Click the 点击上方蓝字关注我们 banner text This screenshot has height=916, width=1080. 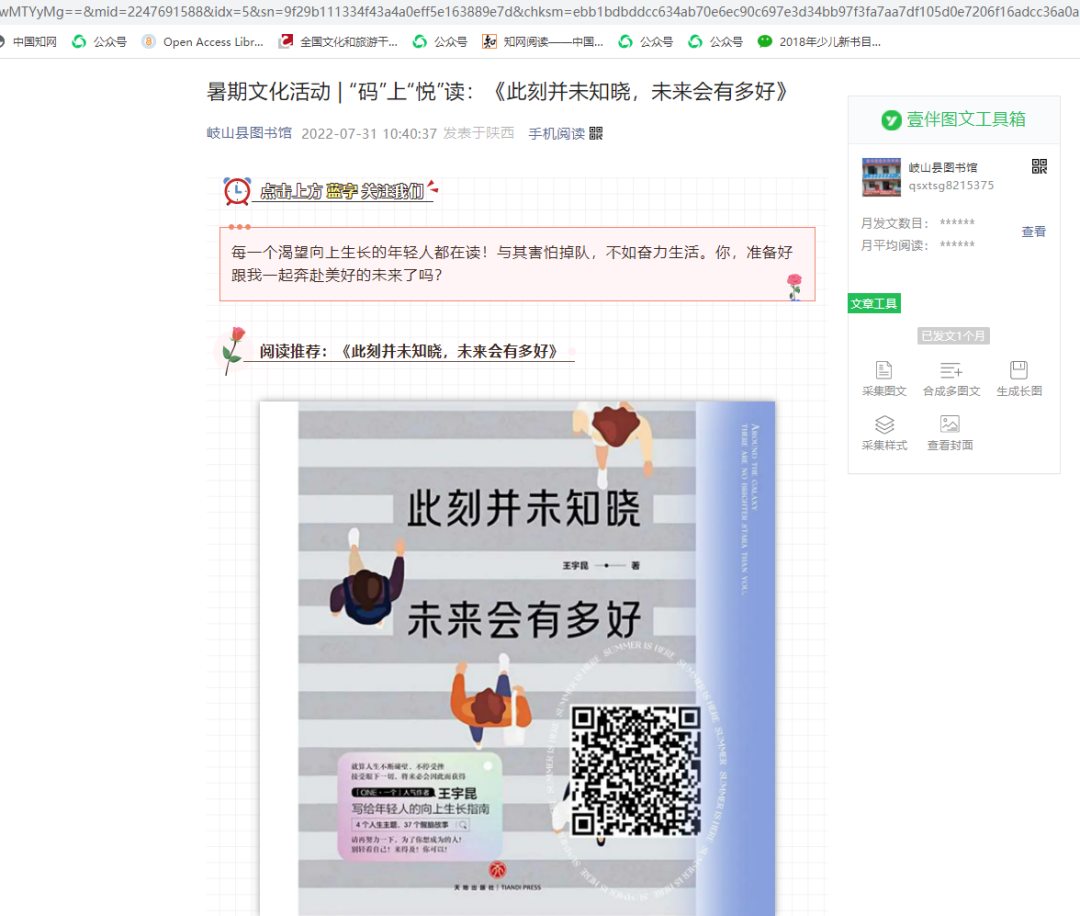[x=342, y=191]
